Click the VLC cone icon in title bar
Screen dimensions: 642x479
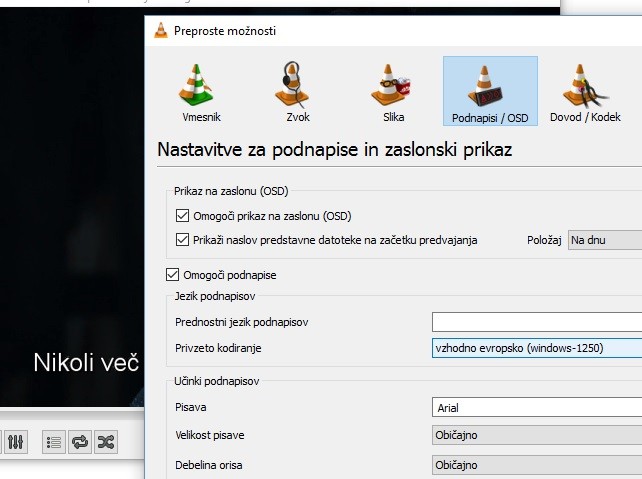(x=161, y=30)
